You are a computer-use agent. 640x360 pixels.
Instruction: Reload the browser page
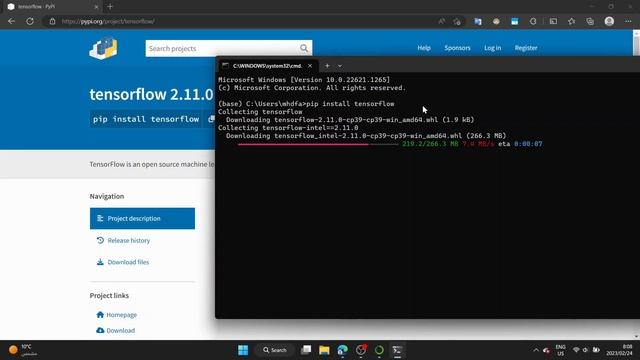coord(30,21)
